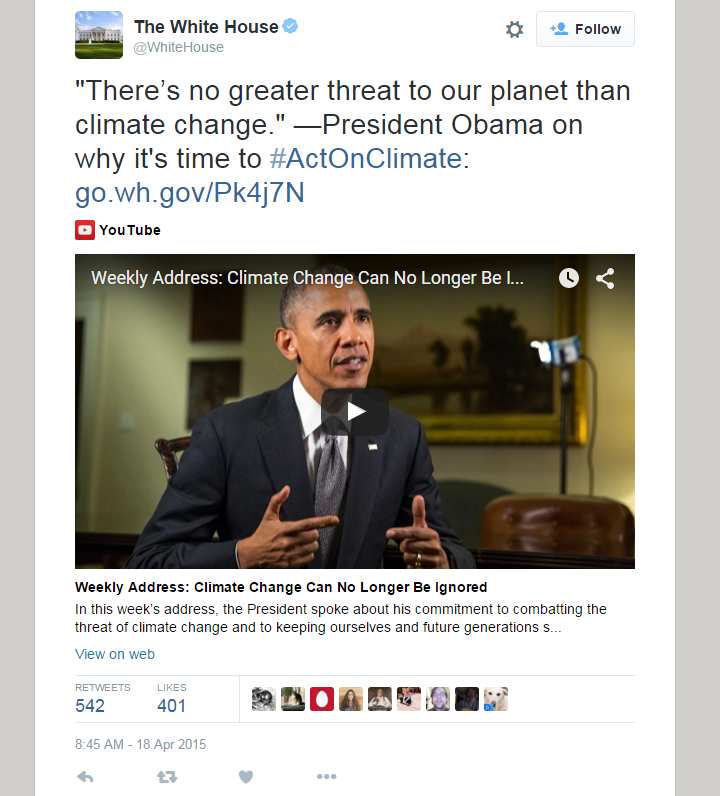The height and width of the screenshot is (796, 720).
Task: Retweet this tweet
Action: [x=167, y=777]
